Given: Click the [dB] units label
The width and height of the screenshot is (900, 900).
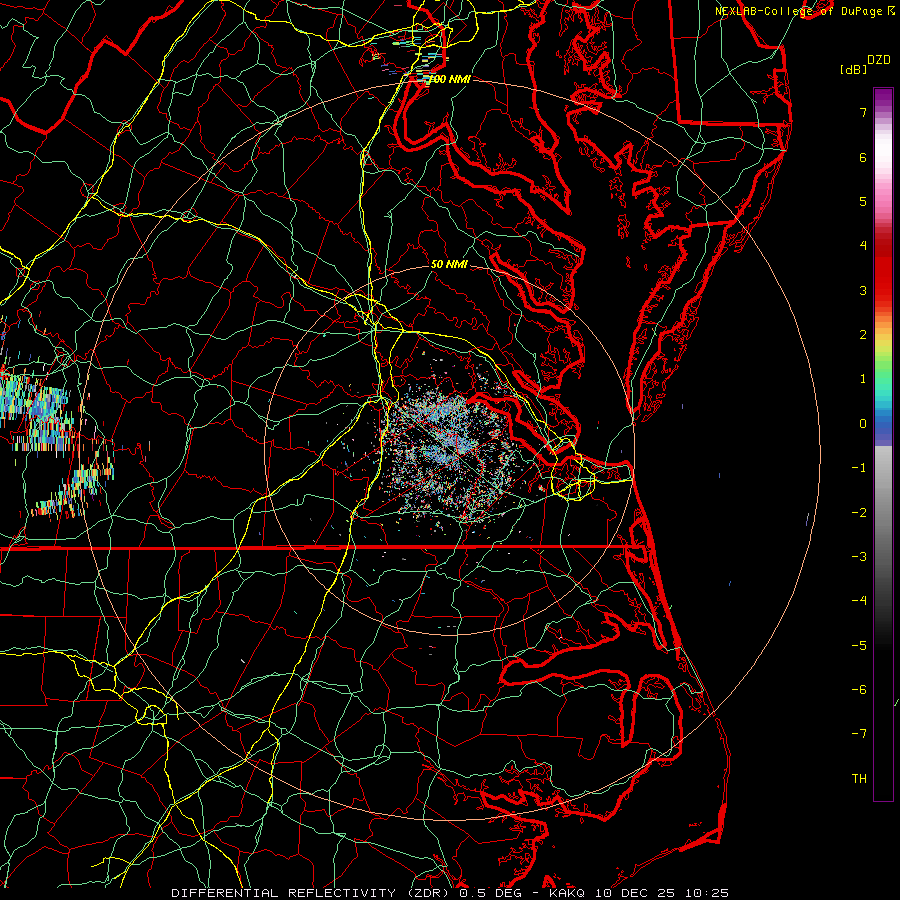Looking at the screenshot, I should pyautogui.click(x=854, y=70).
